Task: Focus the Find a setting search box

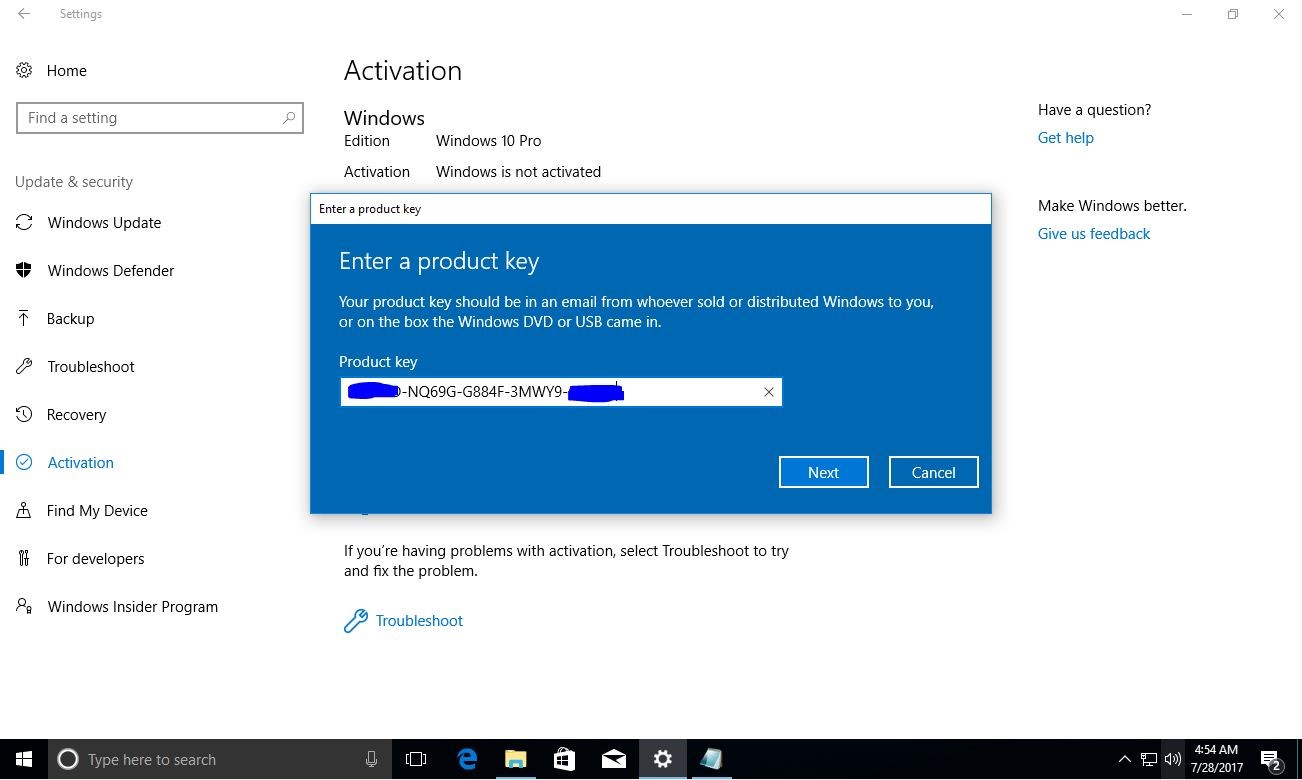Action: [160, 118]
